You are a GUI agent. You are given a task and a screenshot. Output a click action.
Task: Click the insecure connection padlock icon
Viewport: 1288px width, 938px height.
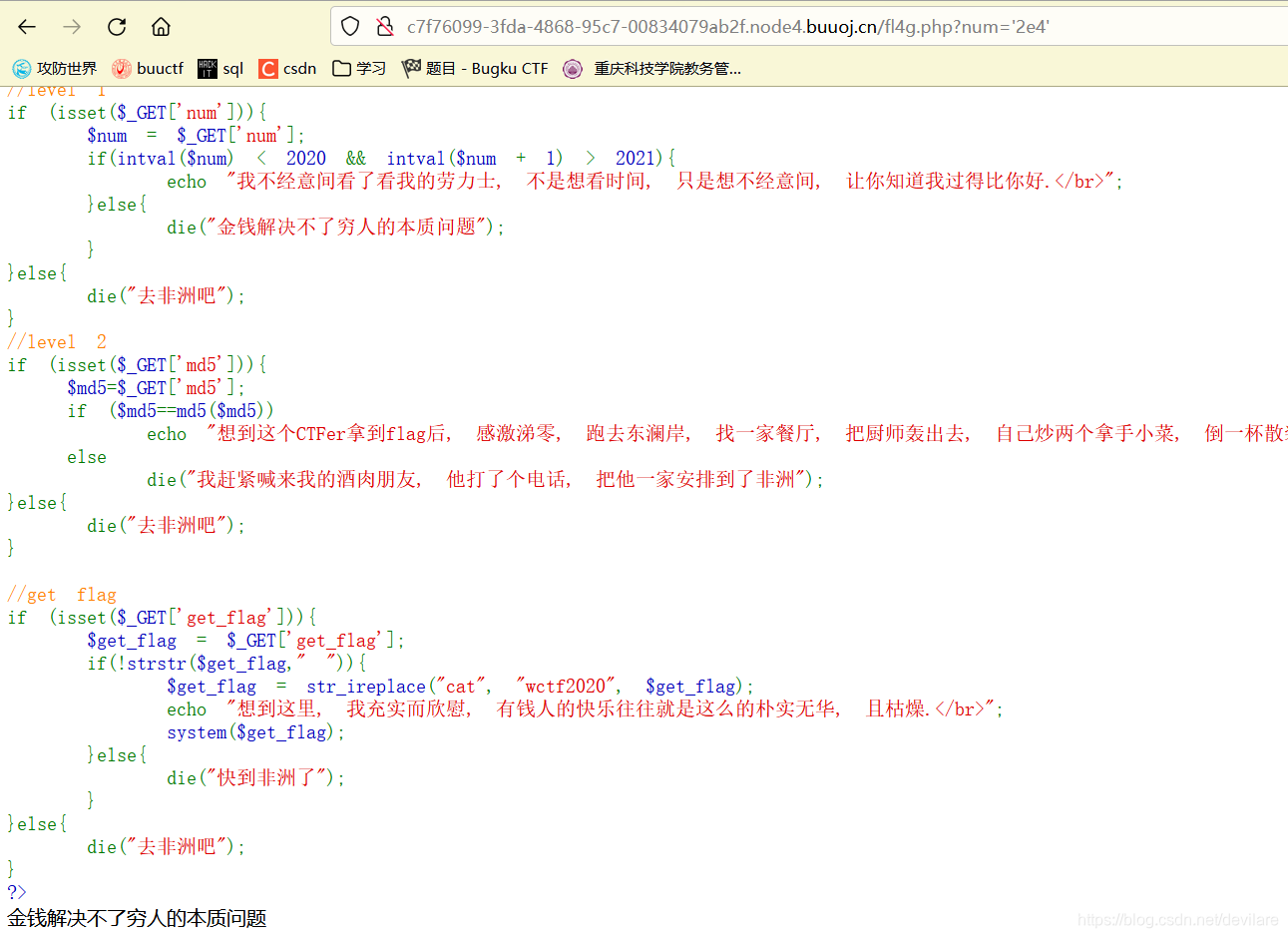384,26
